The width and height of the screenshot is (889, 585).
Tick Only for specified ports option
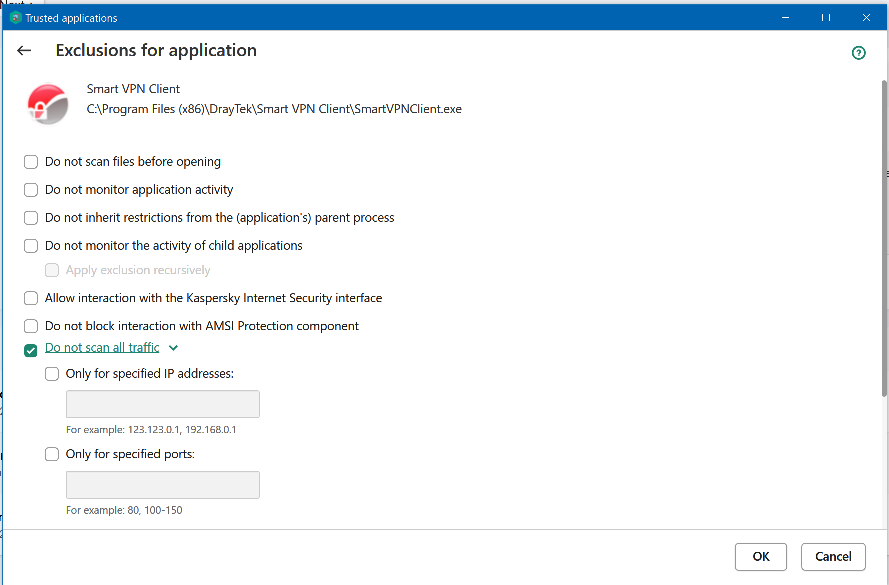pos(52,454)
